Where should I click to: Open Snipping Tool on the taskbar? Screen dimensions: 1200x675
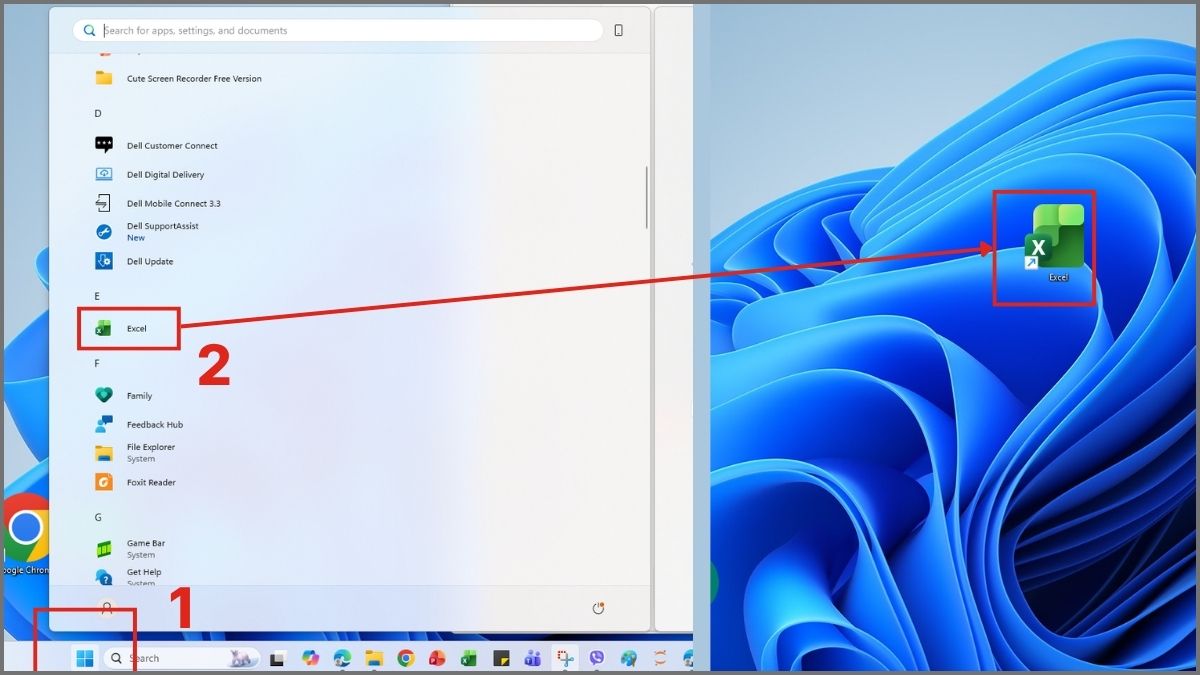click(565, 658)
